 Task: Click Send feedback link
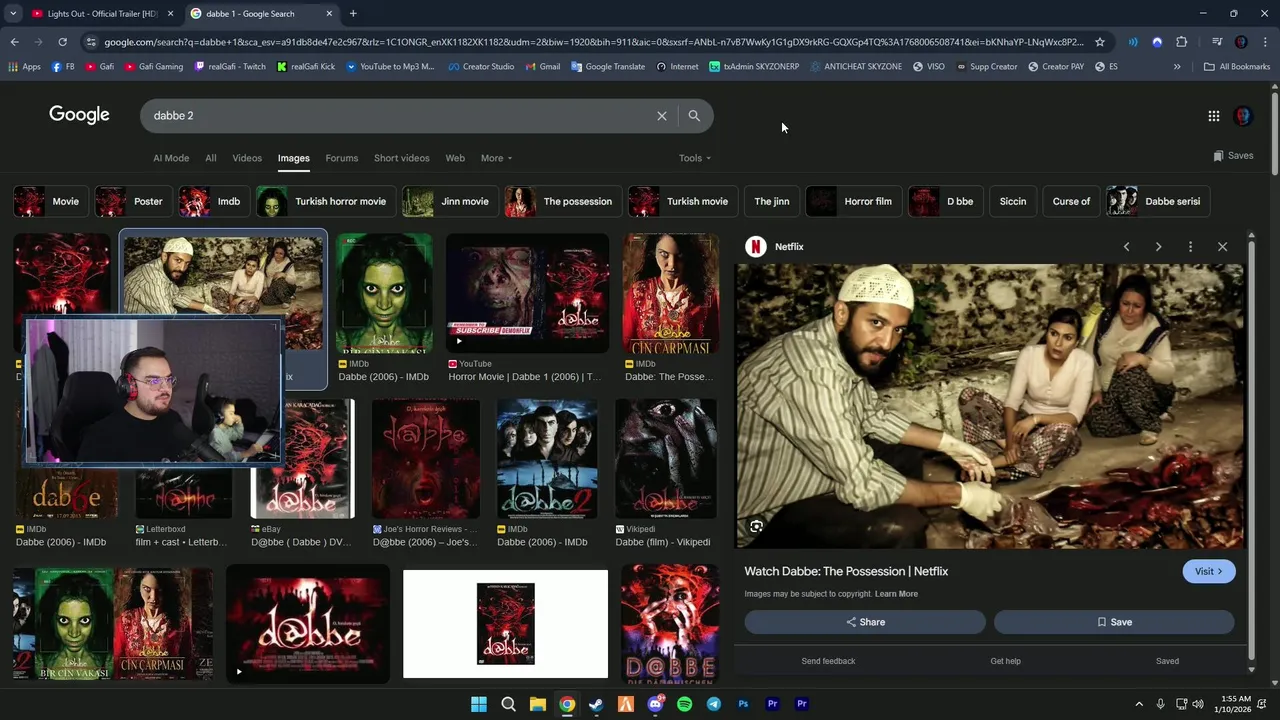828,661
